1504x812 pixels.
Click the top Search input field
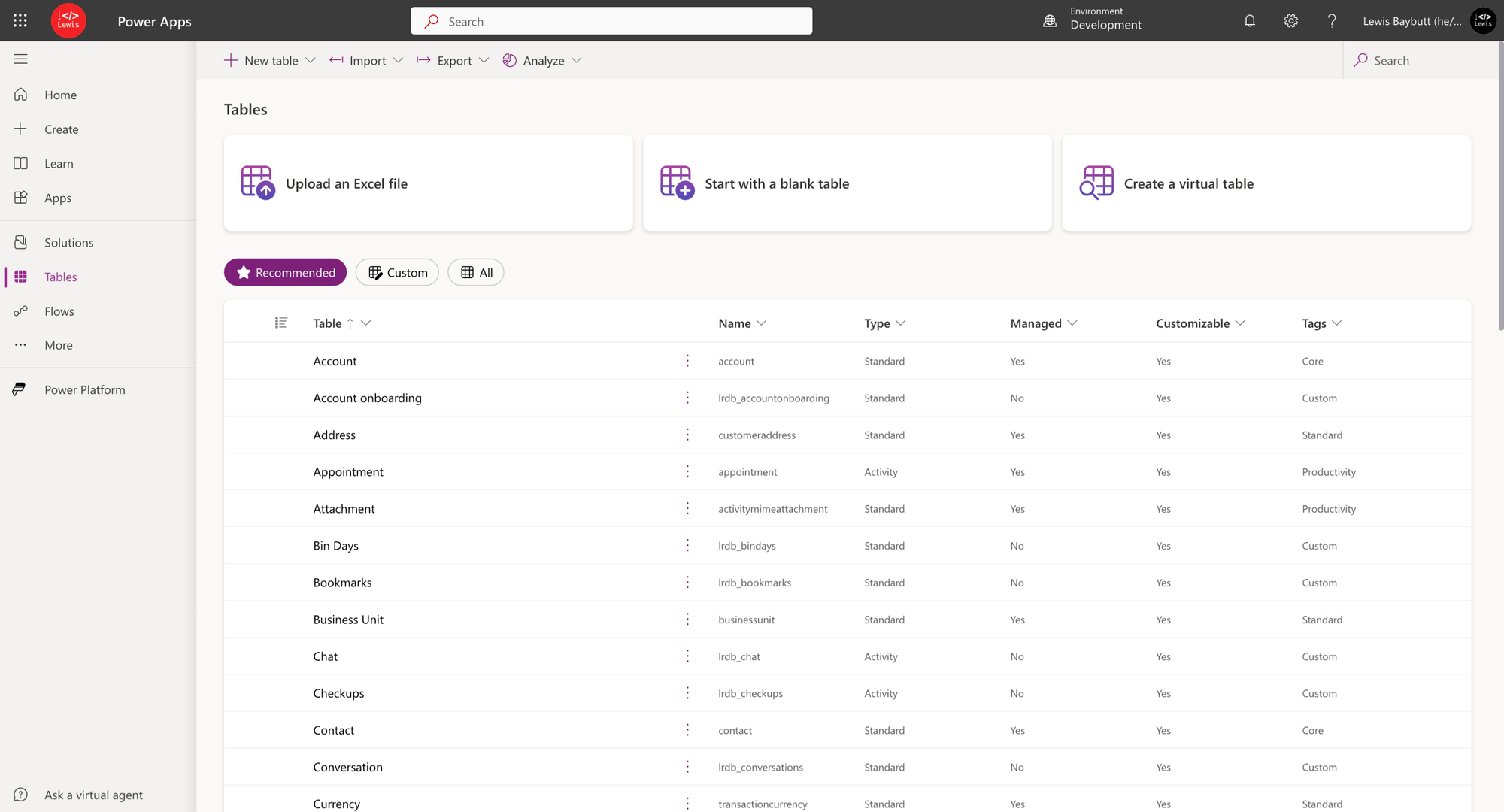611,21
